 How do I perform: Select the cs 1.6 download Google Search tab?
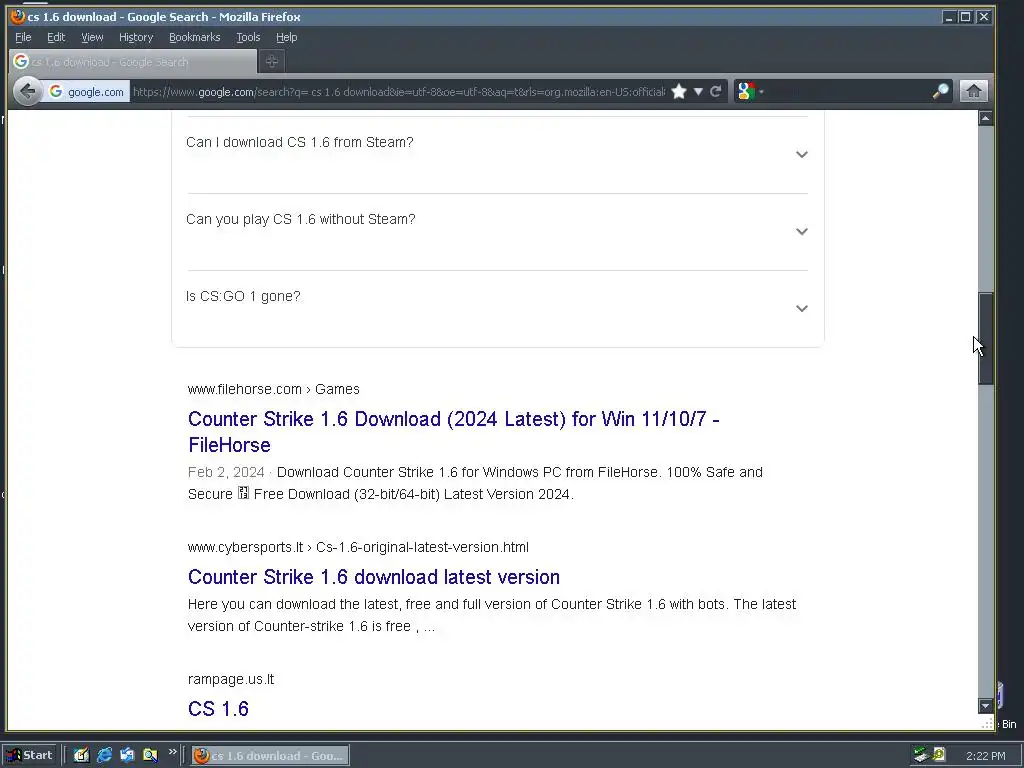coord(133,61)
